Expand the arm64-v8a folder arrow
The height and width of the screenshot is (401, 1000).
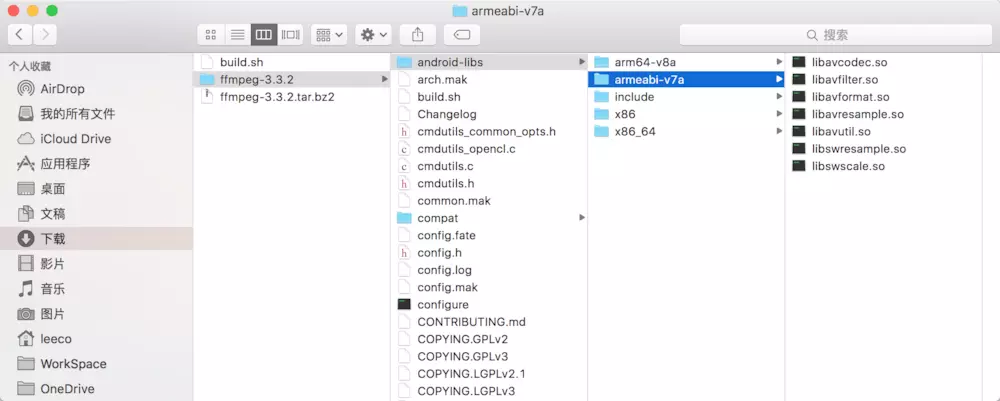point(779,62)
